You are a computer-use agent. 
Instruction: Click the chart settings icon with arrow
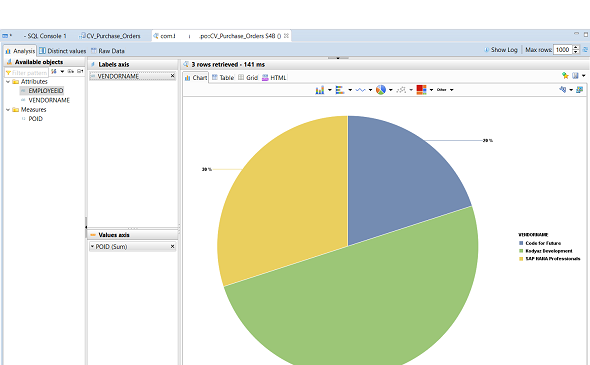(563, 90)
